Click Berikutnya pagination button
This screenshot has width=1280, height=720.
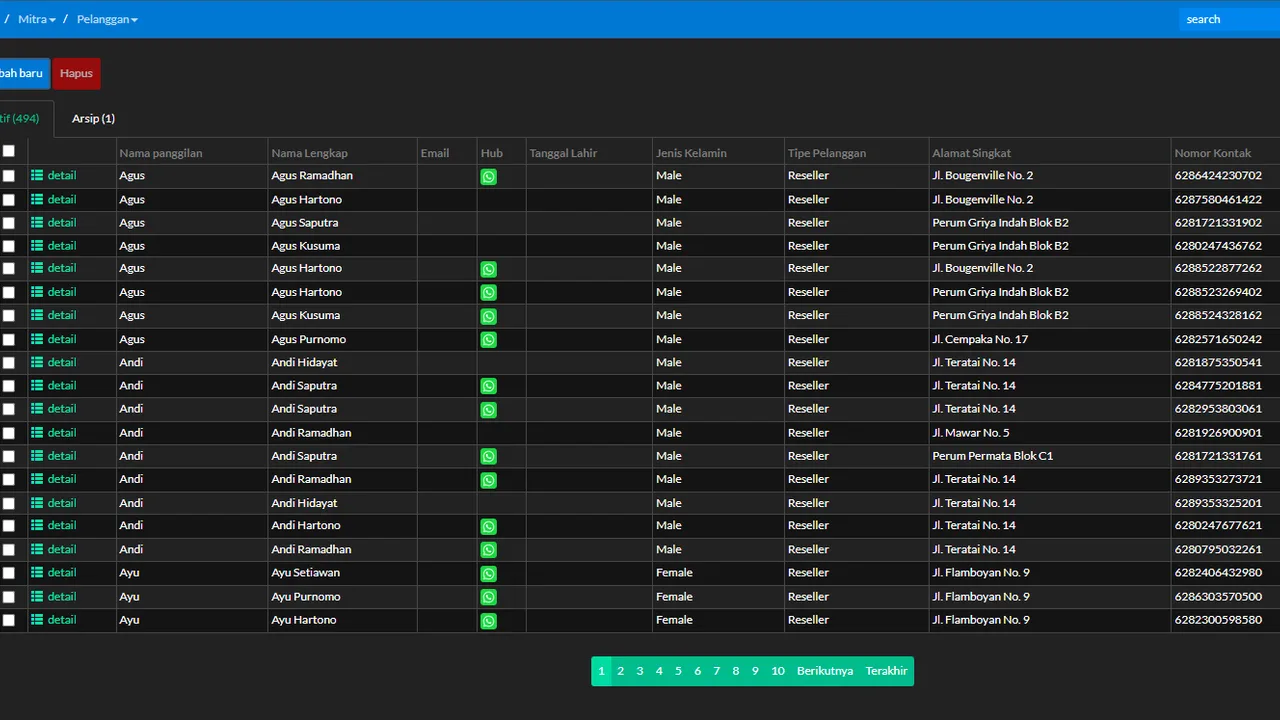825,671
